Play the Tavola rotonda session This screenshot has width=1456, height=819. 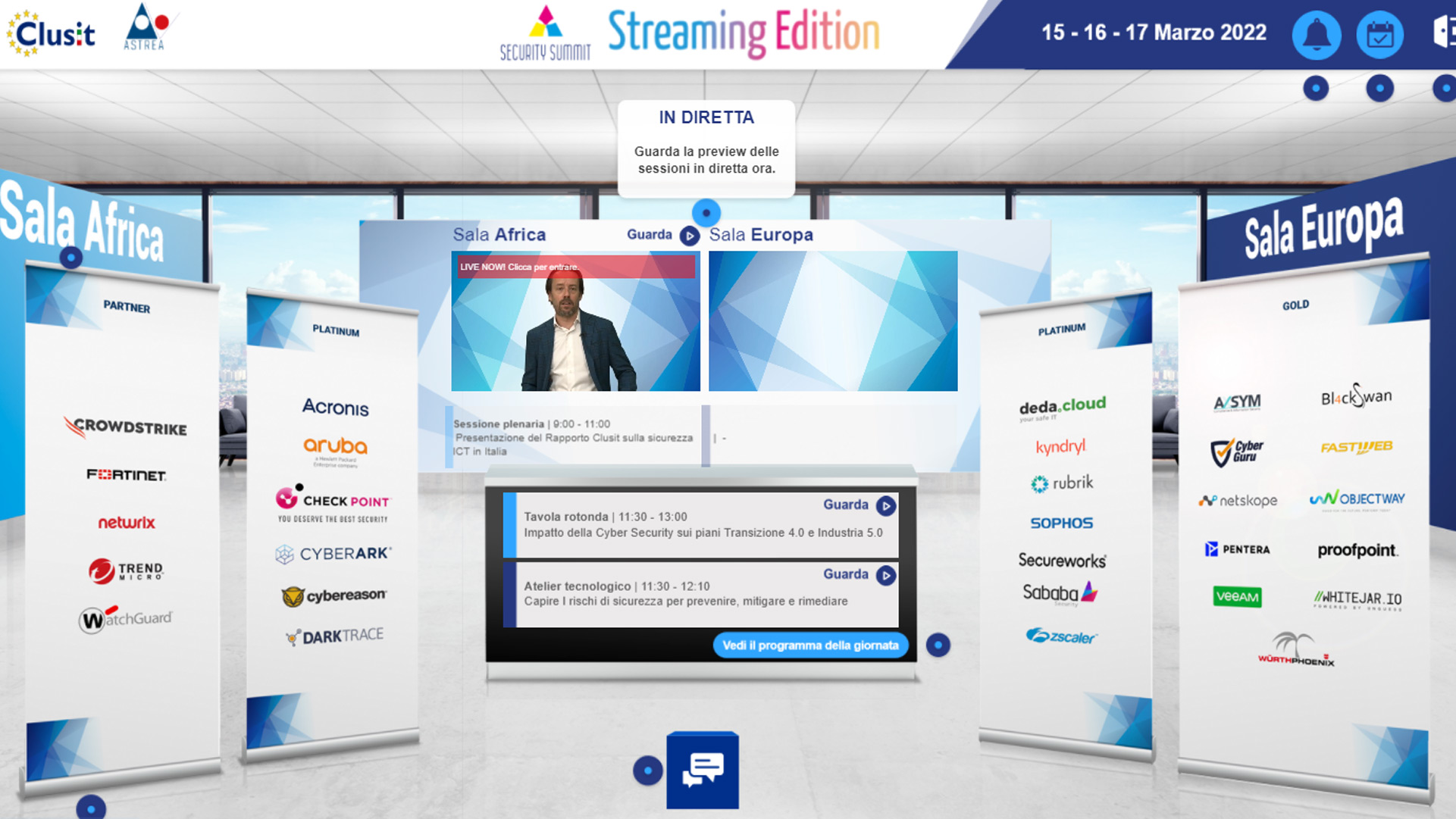click(885, 505)
